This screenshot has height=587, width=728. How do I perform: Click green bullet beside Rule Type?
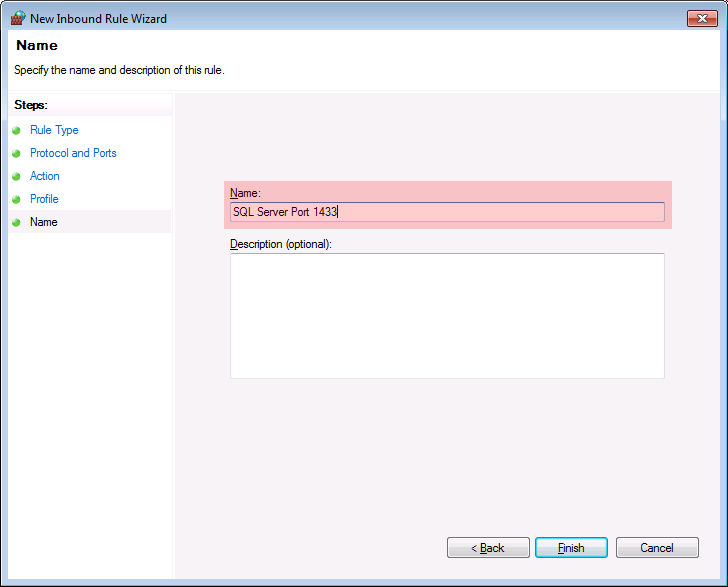[16, 130]
